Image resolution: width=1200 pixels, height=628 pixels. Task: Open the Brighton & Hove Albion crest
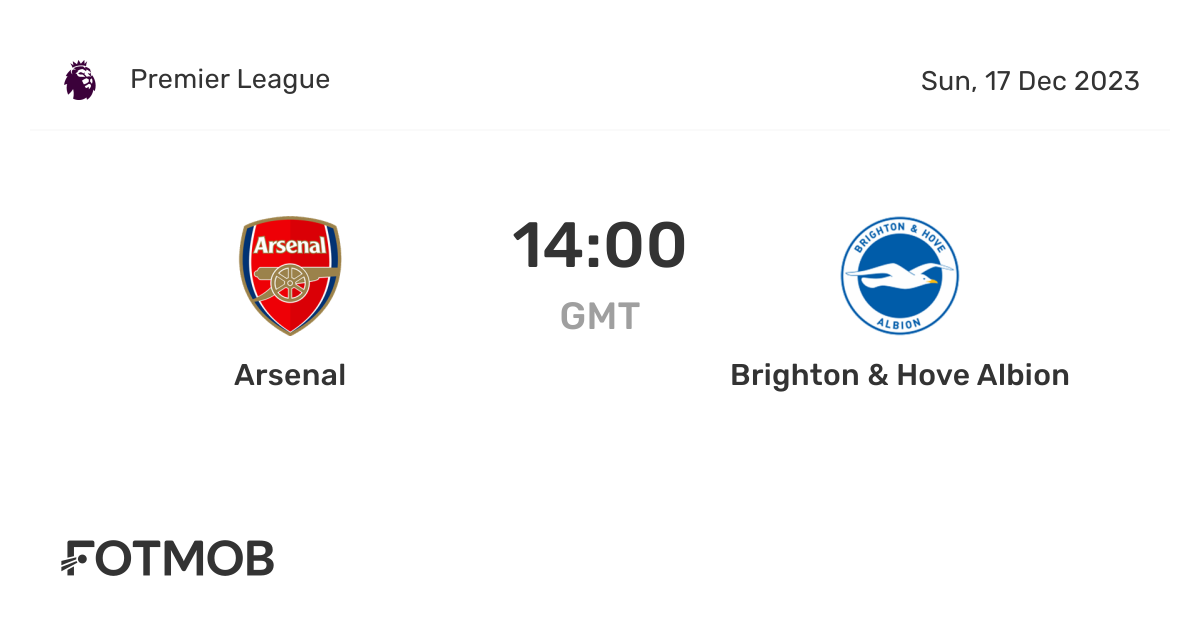coord(899,276)
